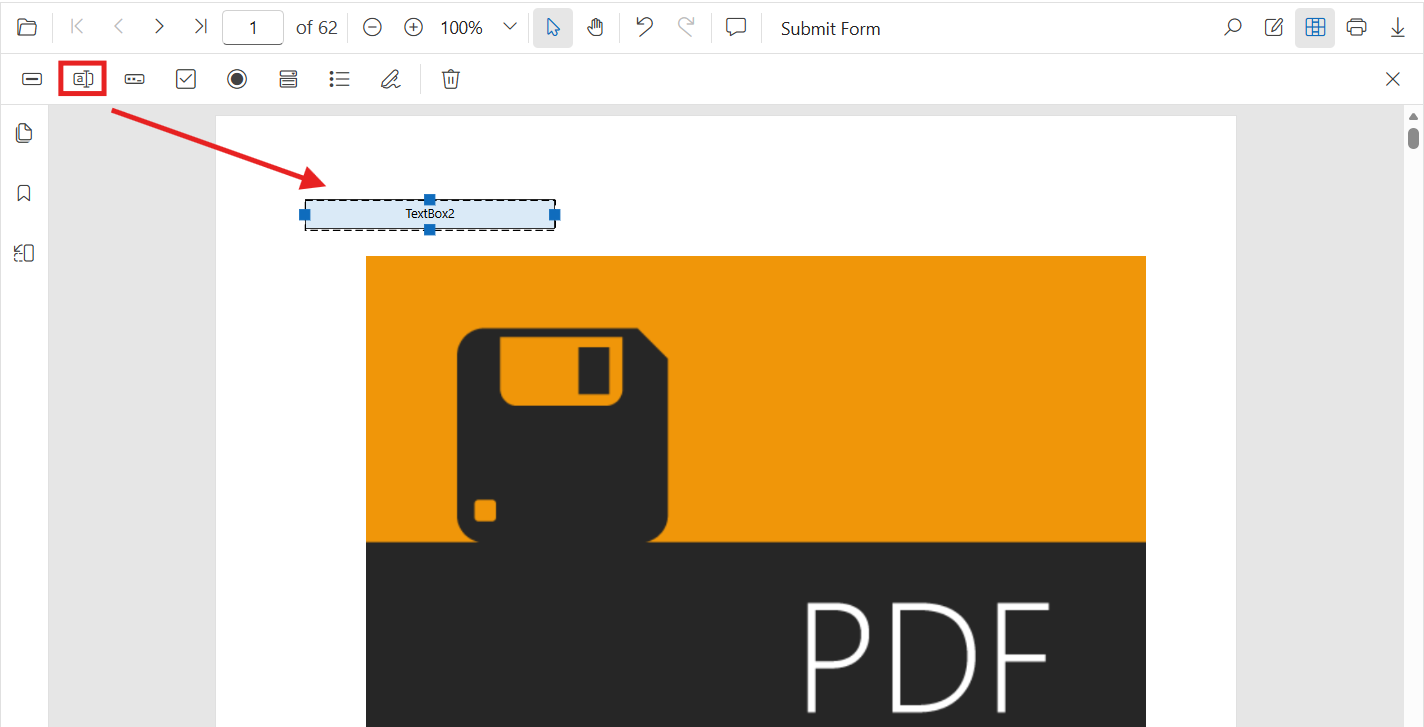Click the "of 62" page count text
1424x727 pixels.
coord(317,28)
